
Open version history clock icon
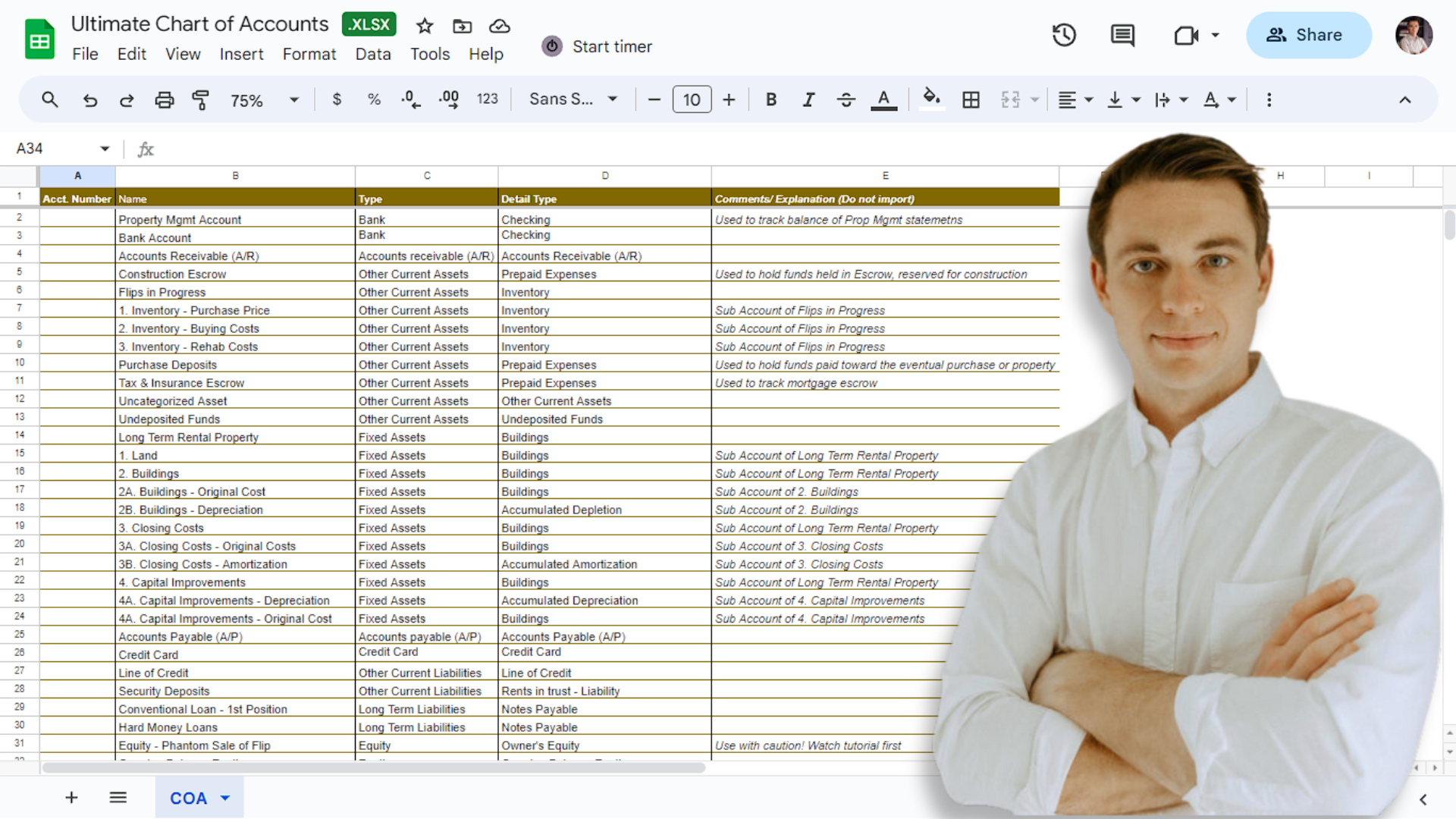1064,35
